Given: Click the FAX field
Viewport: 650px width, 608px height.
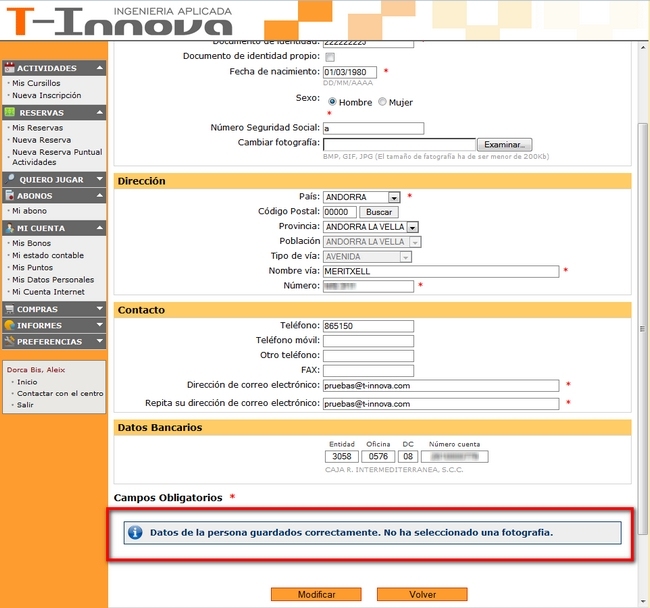Looking at the screenshot, I should pos(368,371).
